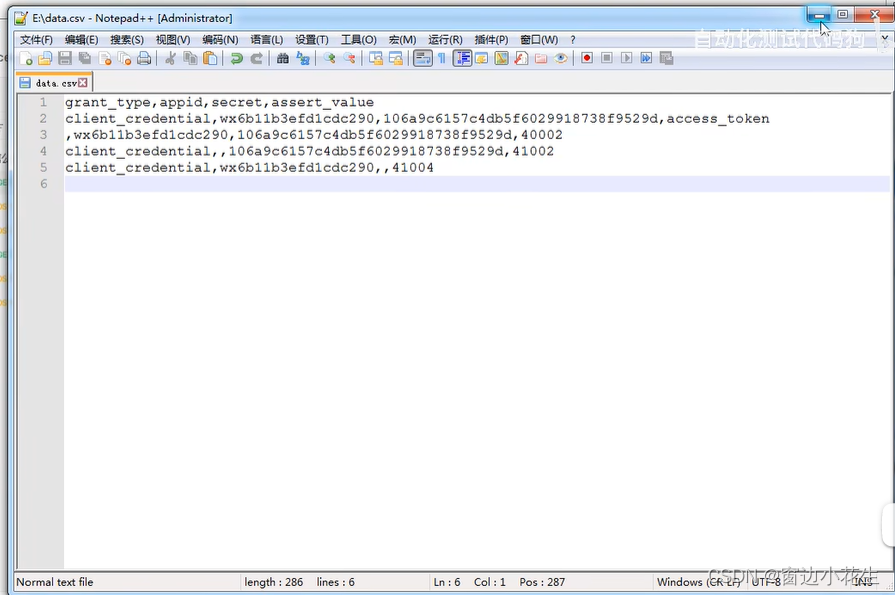Toggle word wrap using its toolbar icon
Screen dimensions: 895x595
click(423, 58)
